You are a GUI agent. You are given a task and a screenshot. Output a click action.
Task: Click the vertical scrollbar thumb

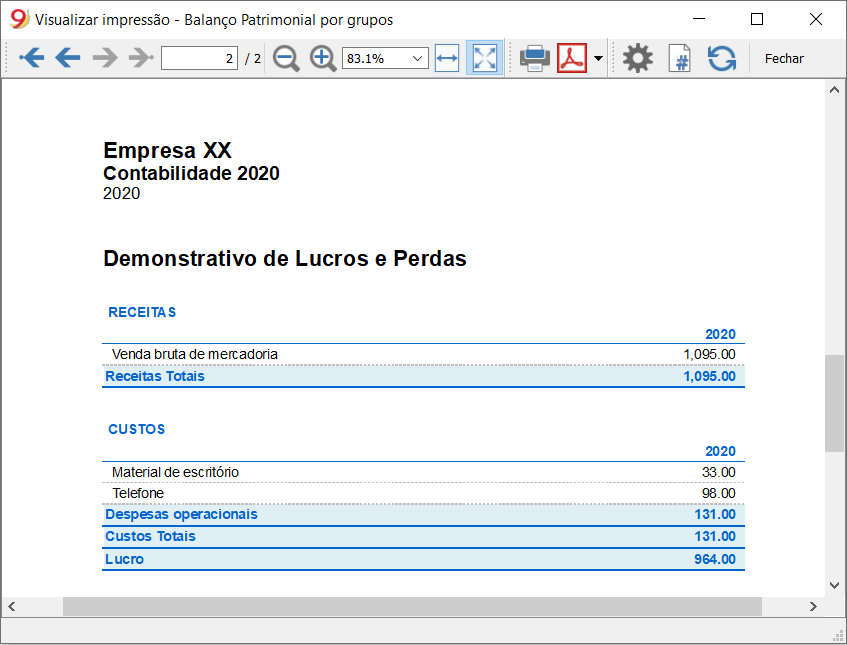coord(834,403)
